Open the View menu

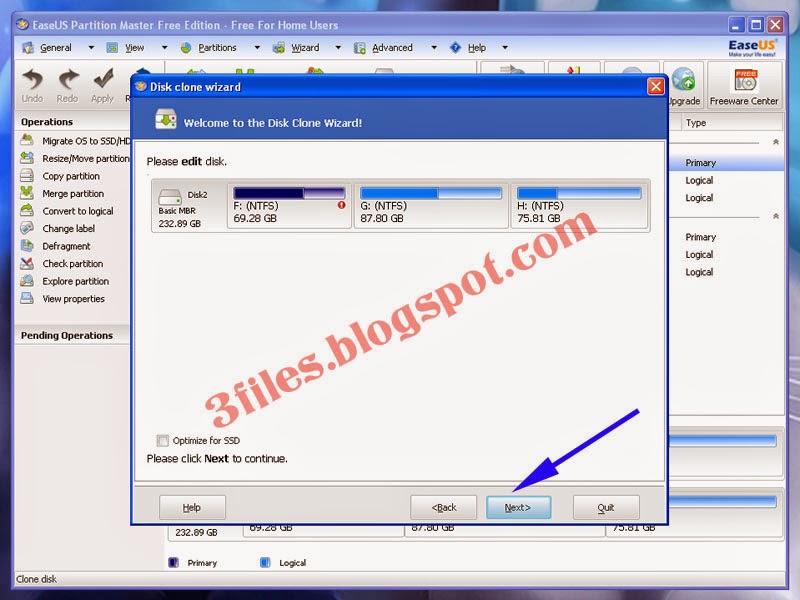pos(135,48)
